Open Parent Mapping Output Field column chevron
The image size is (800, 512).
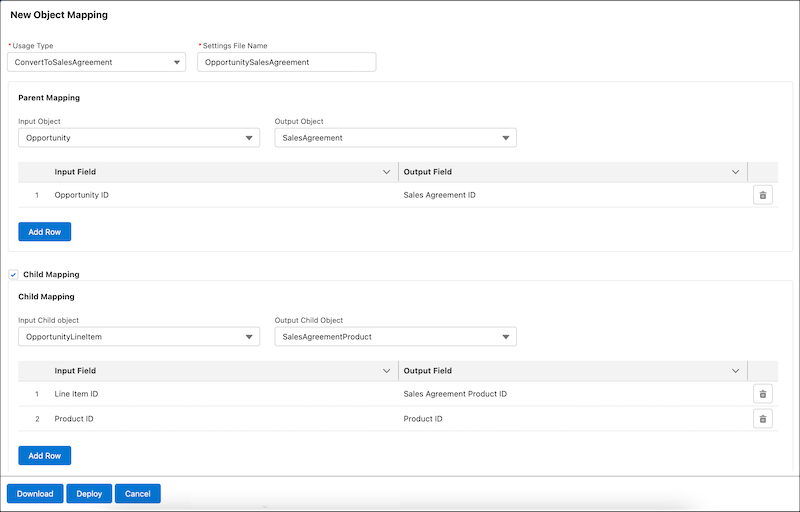(x=736, y=172)
